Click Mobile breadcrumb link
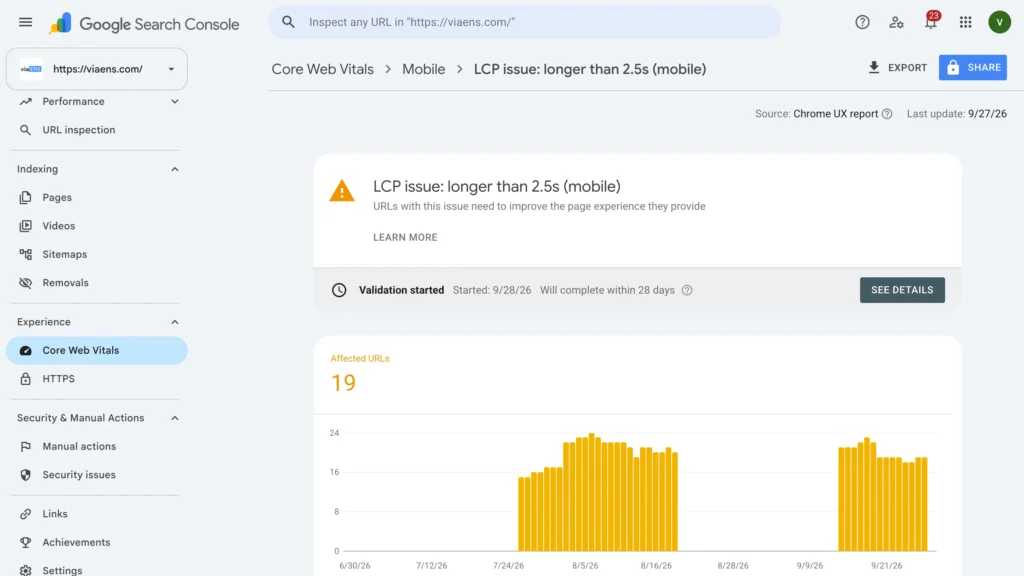 [x=423, y=69]
